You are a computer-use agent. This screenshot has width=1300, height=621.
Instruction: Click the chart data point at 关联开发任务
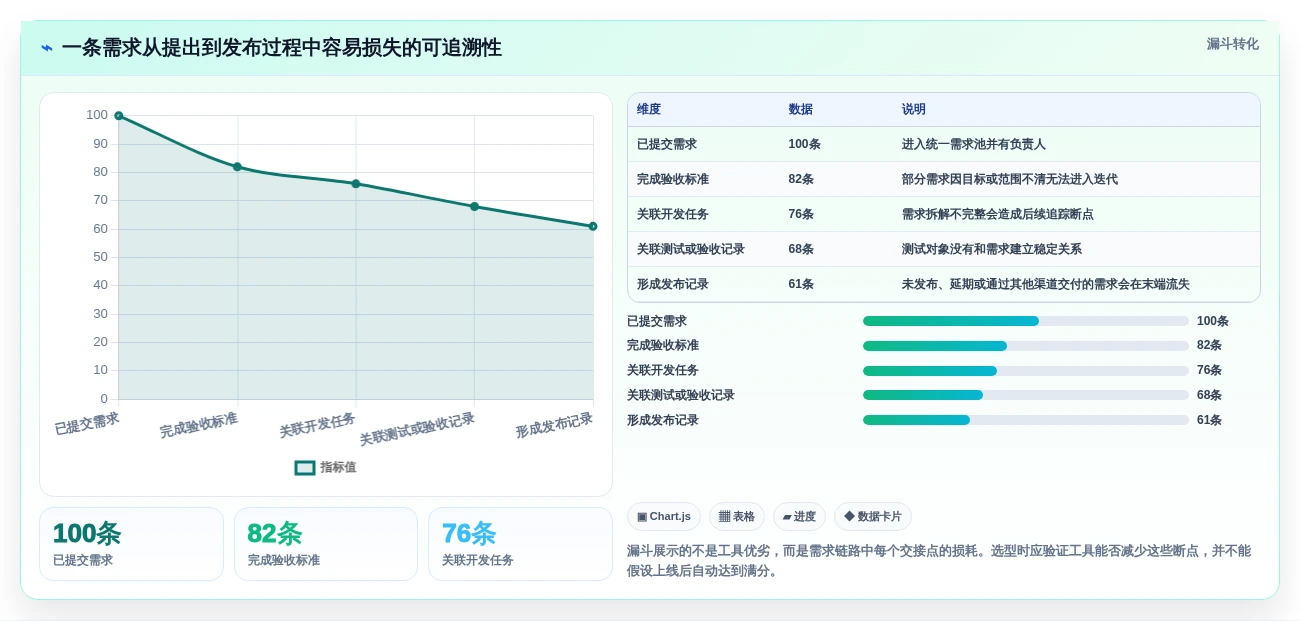(356, 184)
